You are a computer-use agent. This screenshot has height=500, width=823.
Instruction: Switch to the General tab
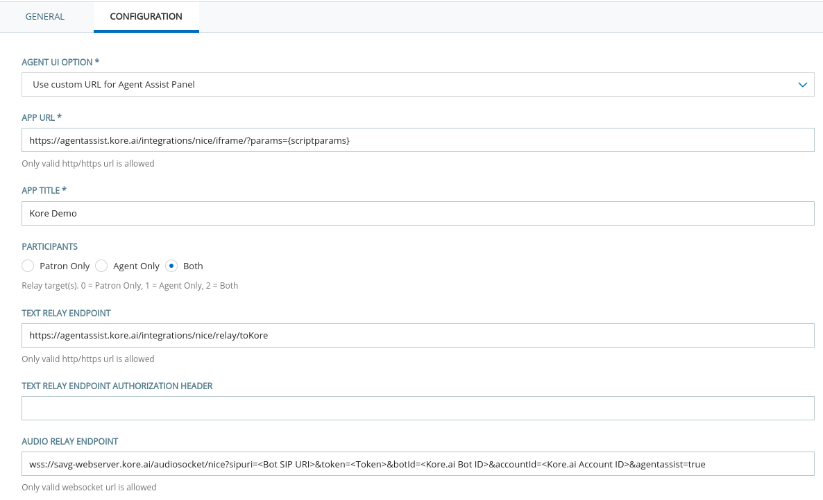coord(46,17)
